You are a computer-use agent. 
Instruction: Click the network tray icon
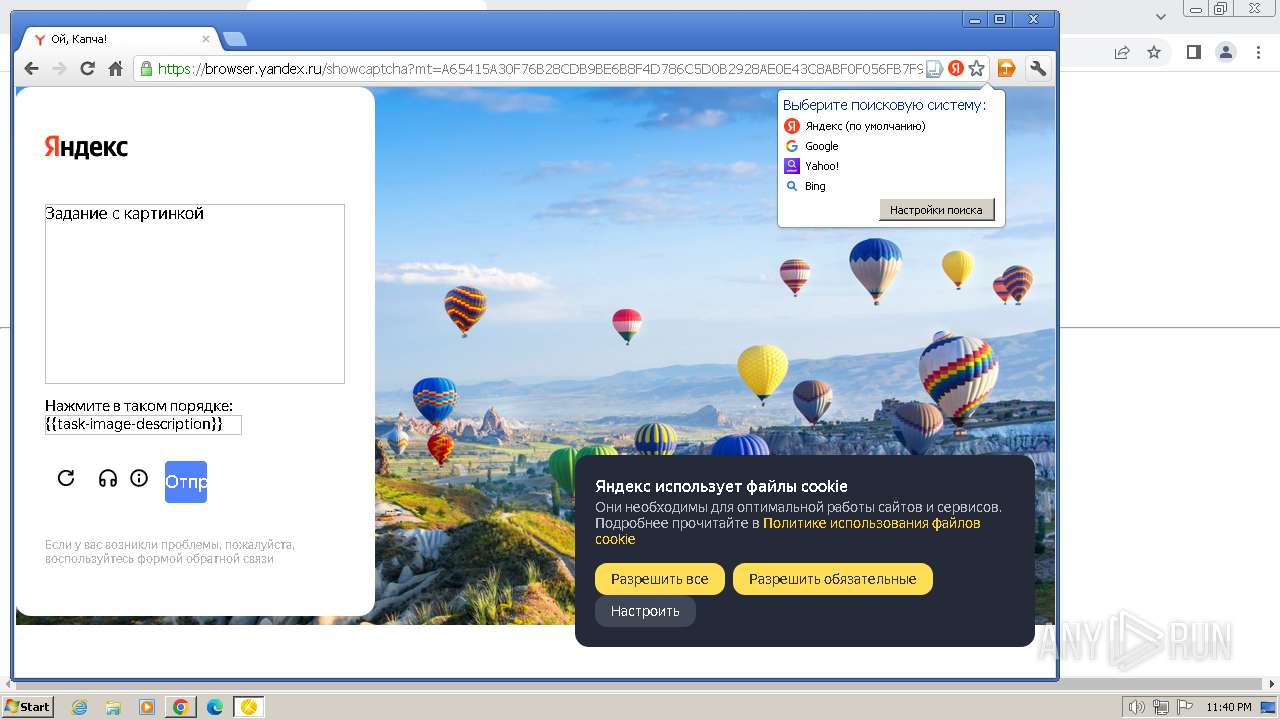[x=1162, y=707]
